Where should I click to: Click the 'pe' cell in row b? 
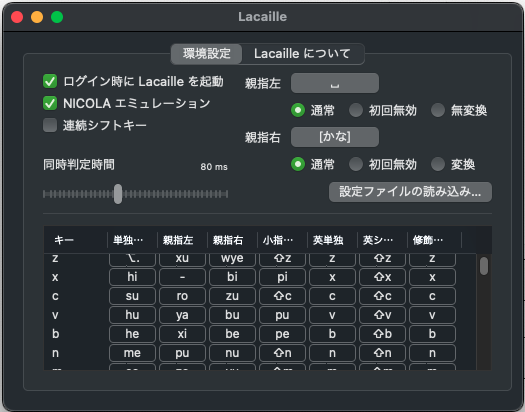282,334
